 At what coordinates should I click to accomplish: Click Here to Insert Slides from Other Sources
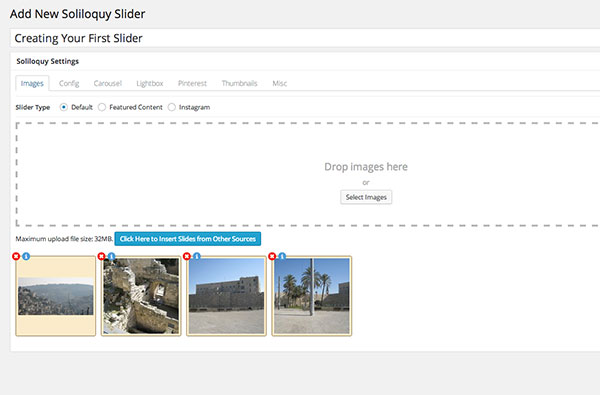point(188,239)
